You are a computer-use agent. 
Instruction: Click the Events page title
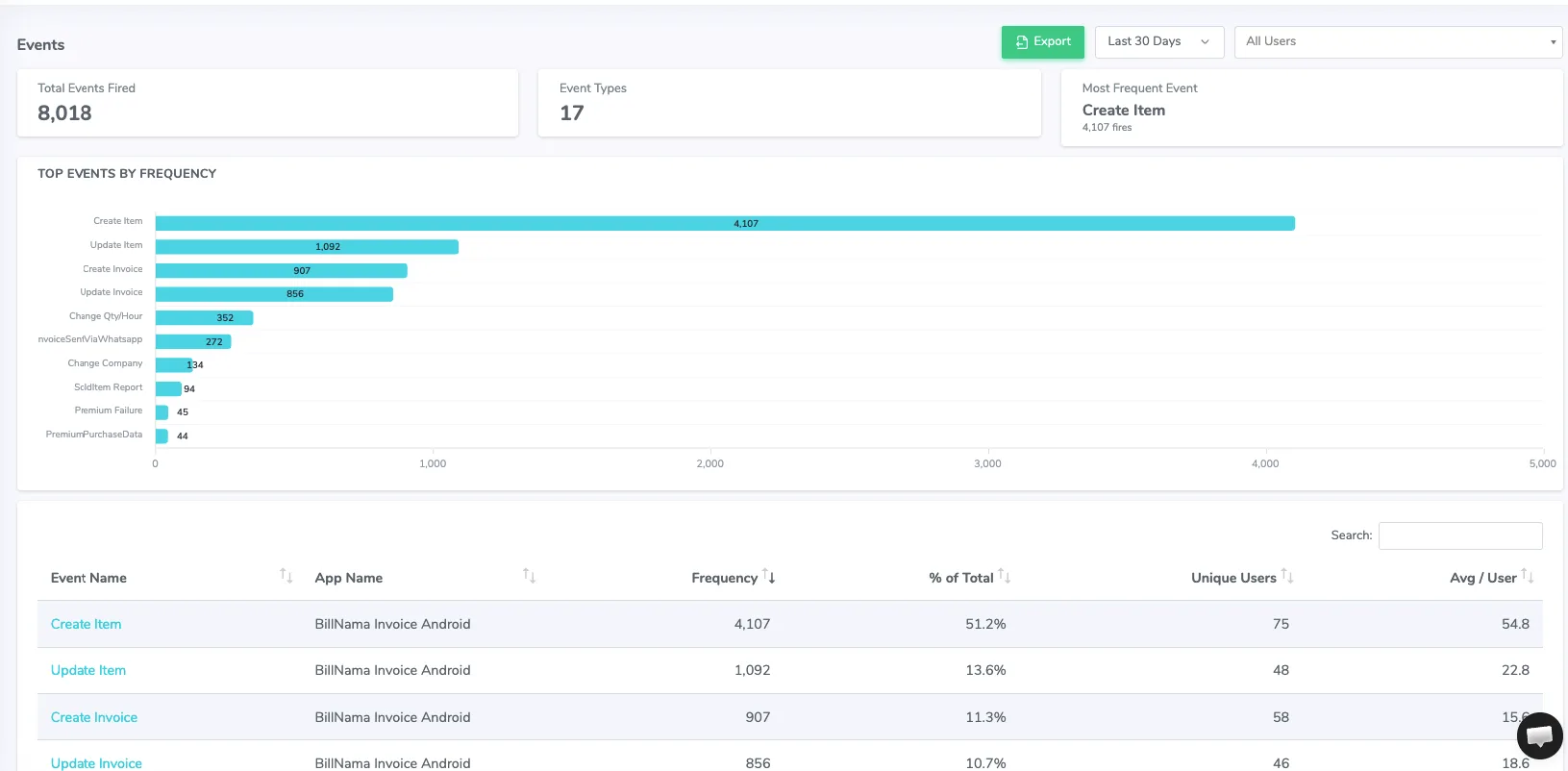[40, 45]
